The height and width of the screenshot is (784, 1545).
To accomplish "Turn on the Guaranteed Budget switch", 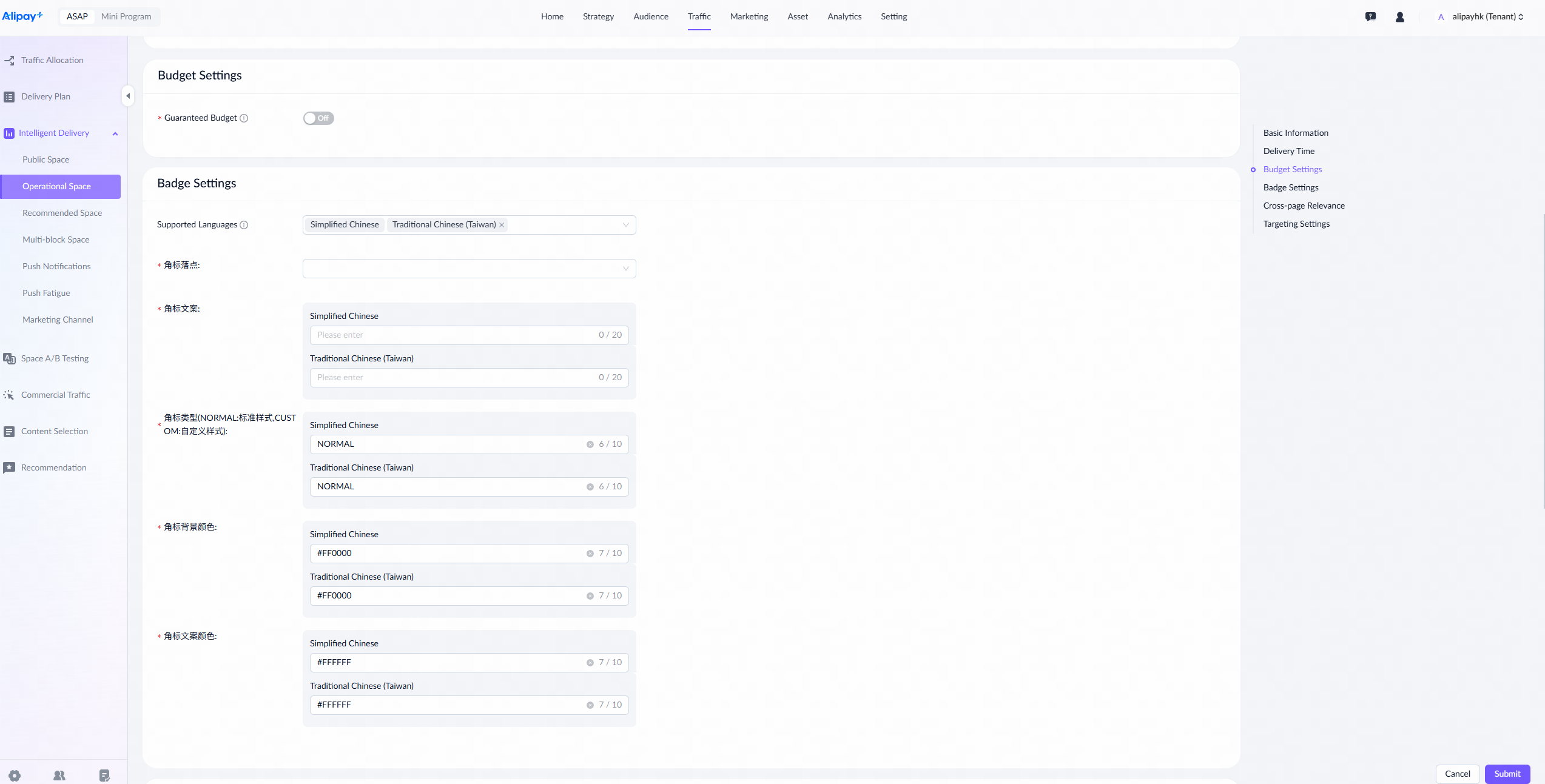I will coord(318,118).
